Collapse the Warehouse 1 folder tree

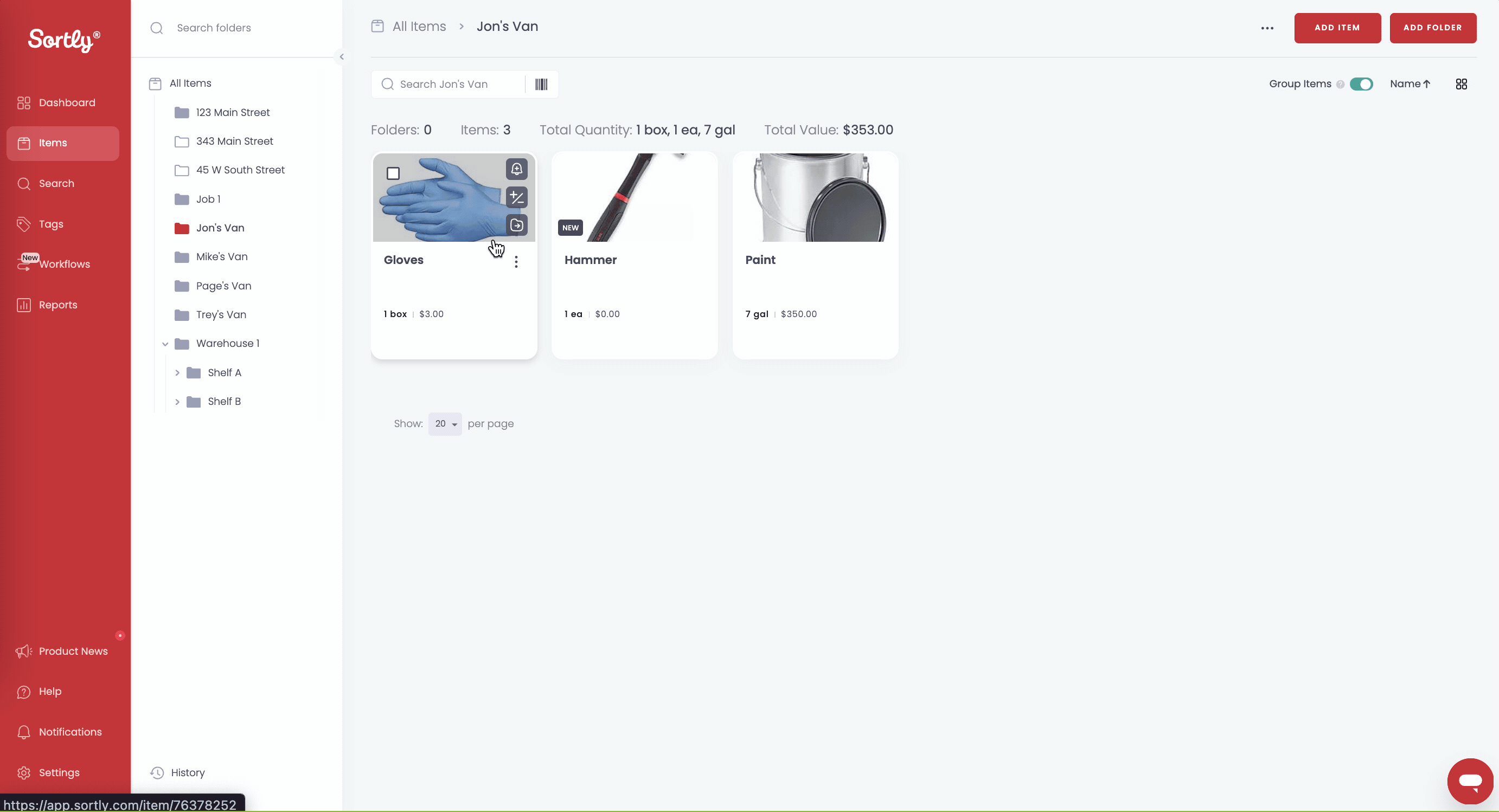[165, 344]
